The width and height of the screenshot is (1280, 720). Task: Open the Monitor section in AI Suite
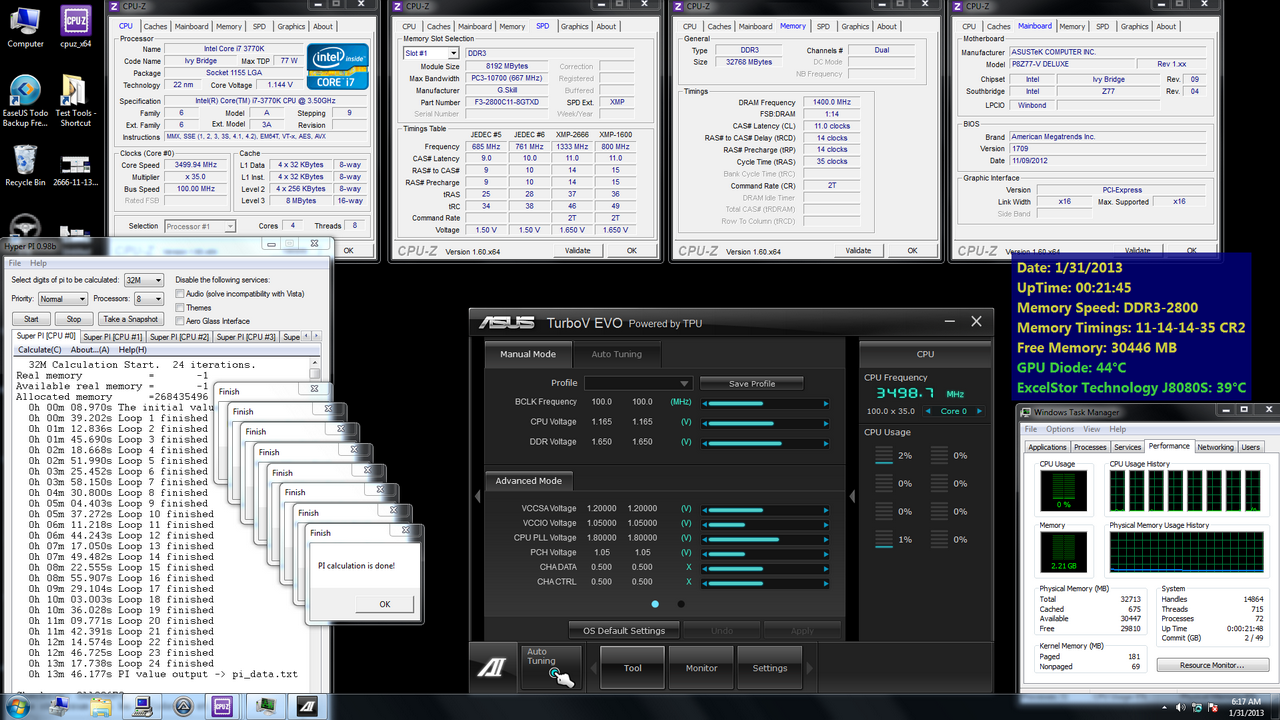(x=701, y=668)
